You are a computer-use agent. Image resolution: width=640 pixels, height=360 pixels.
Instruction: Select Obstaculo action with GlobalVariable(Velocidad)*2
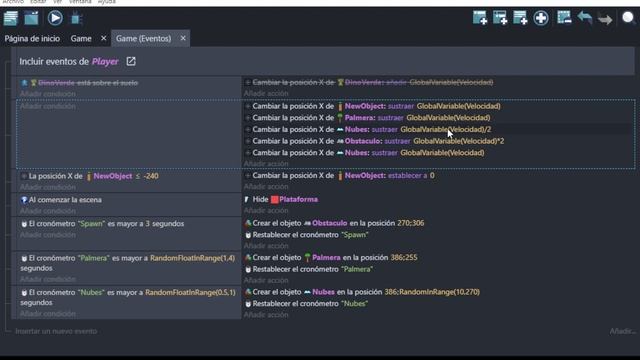374,141
